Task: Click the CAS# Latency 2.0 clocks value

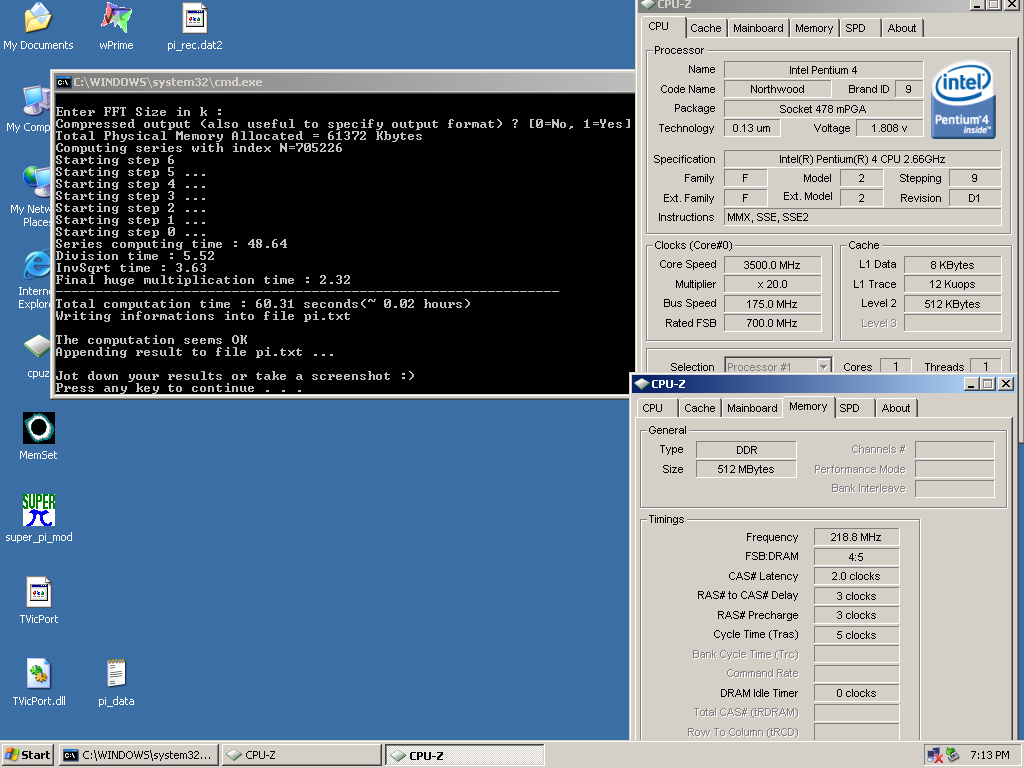Action: [856, 577]
